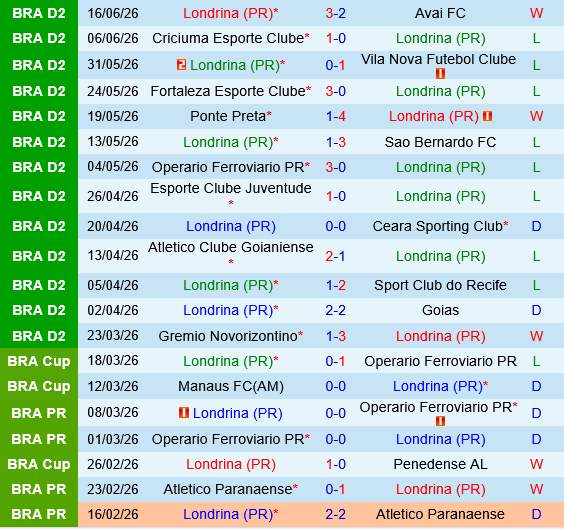The width and height of the screenshot is (564, 530).
Task: Click Sport Club do Recife link
Action: tap(440, 285)
